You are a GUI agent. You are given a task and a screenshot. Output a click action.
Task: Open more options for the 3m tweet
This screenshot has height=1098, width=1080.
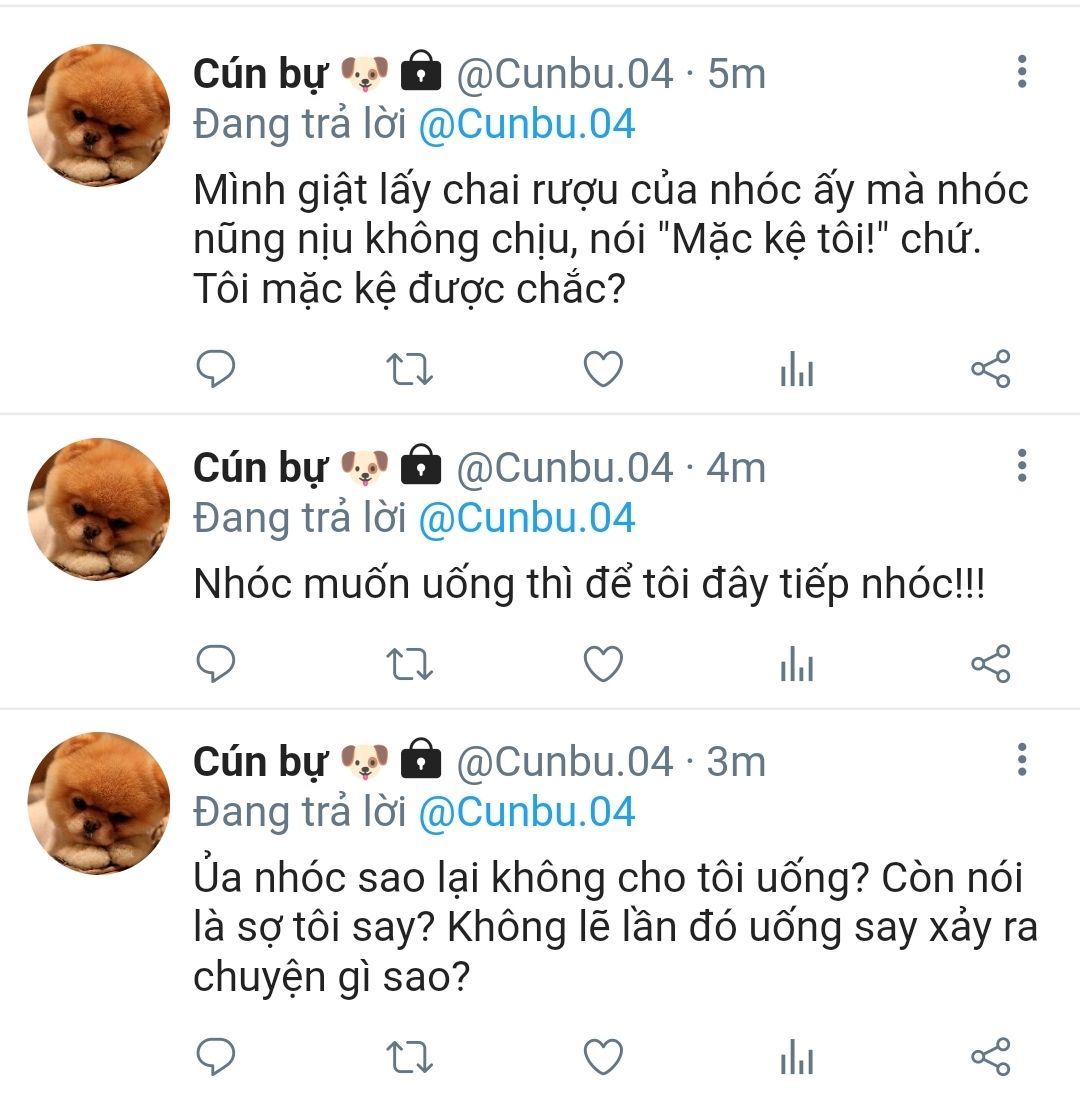pos(1021,760)
